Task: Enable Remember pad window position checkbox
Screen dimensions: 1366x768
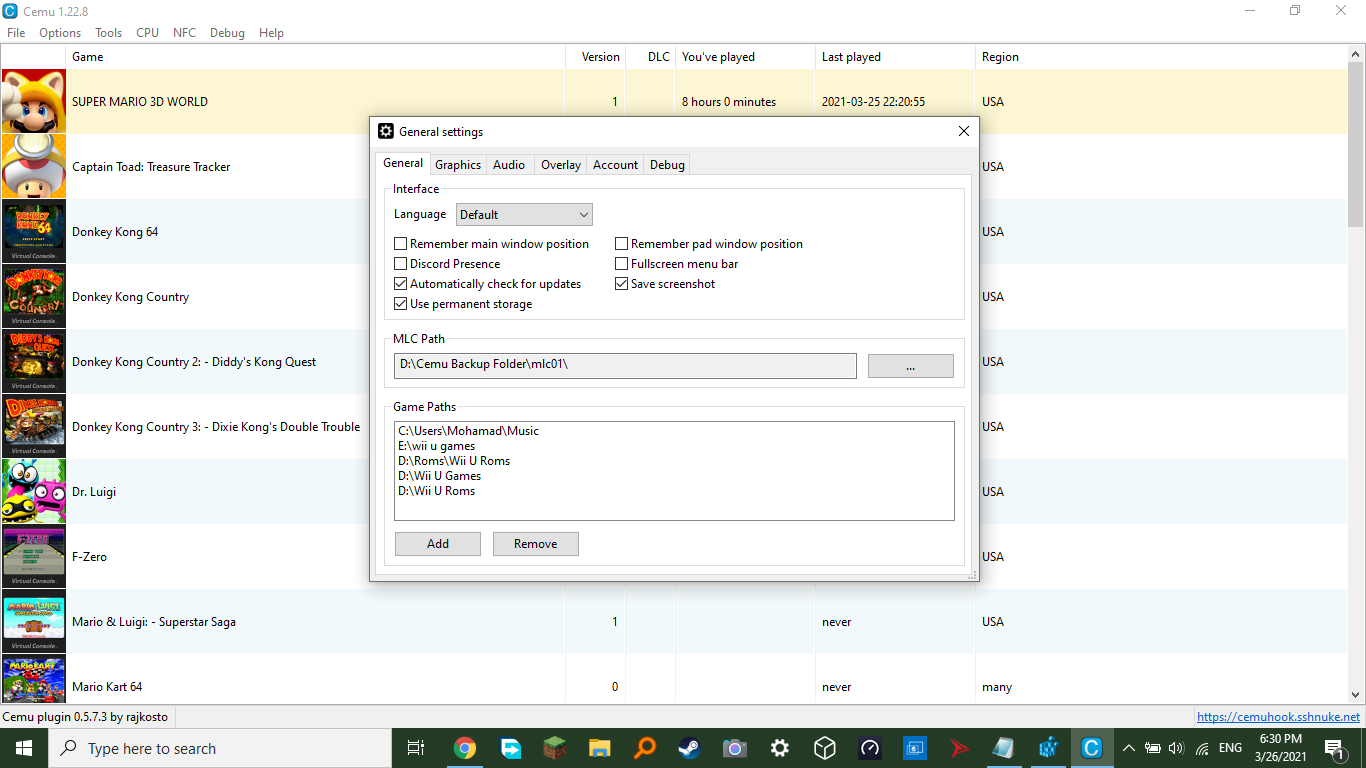Action: tap(621, 244)
